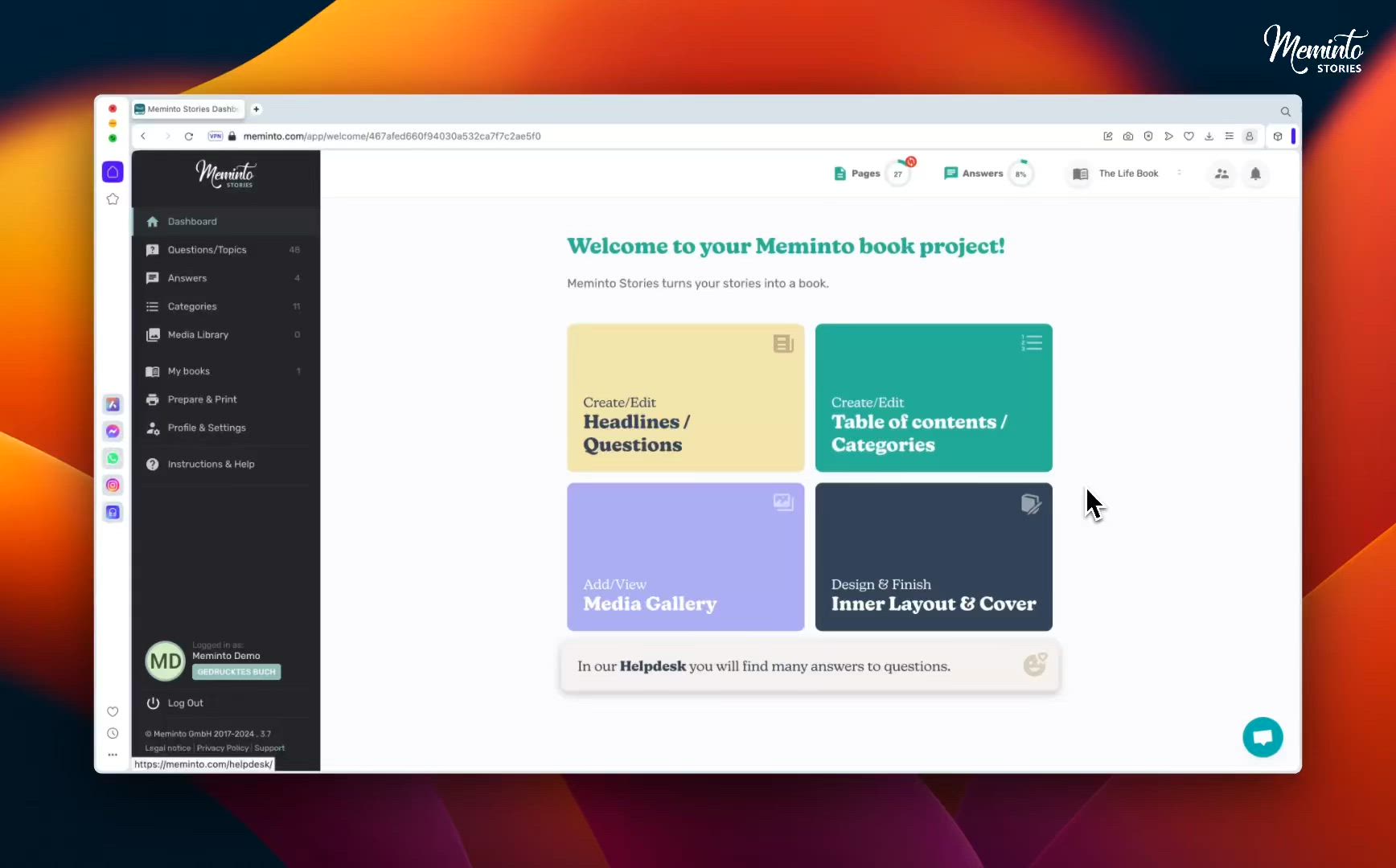The width and height of the screenshot is (1396, 868).
Task: Select the Meminto Stories Dashboard tab
Action: coord(188,109)
